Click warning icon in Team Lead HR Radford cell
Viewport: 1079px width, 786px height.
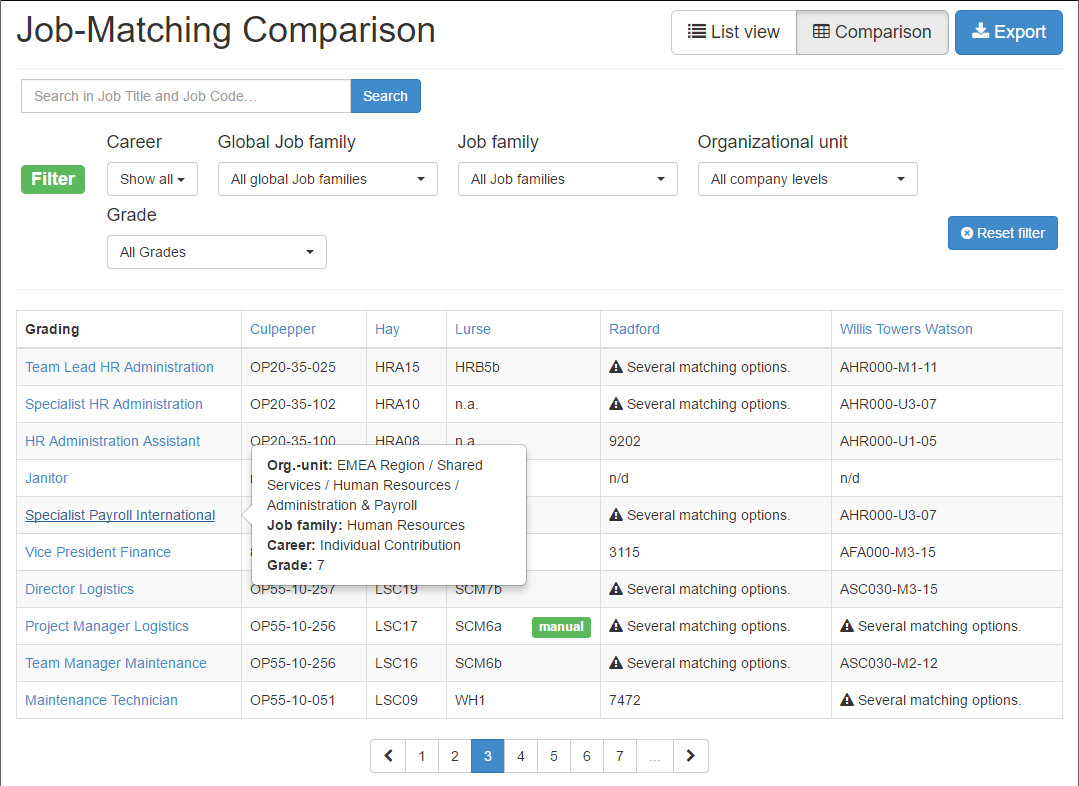point(616,367)
